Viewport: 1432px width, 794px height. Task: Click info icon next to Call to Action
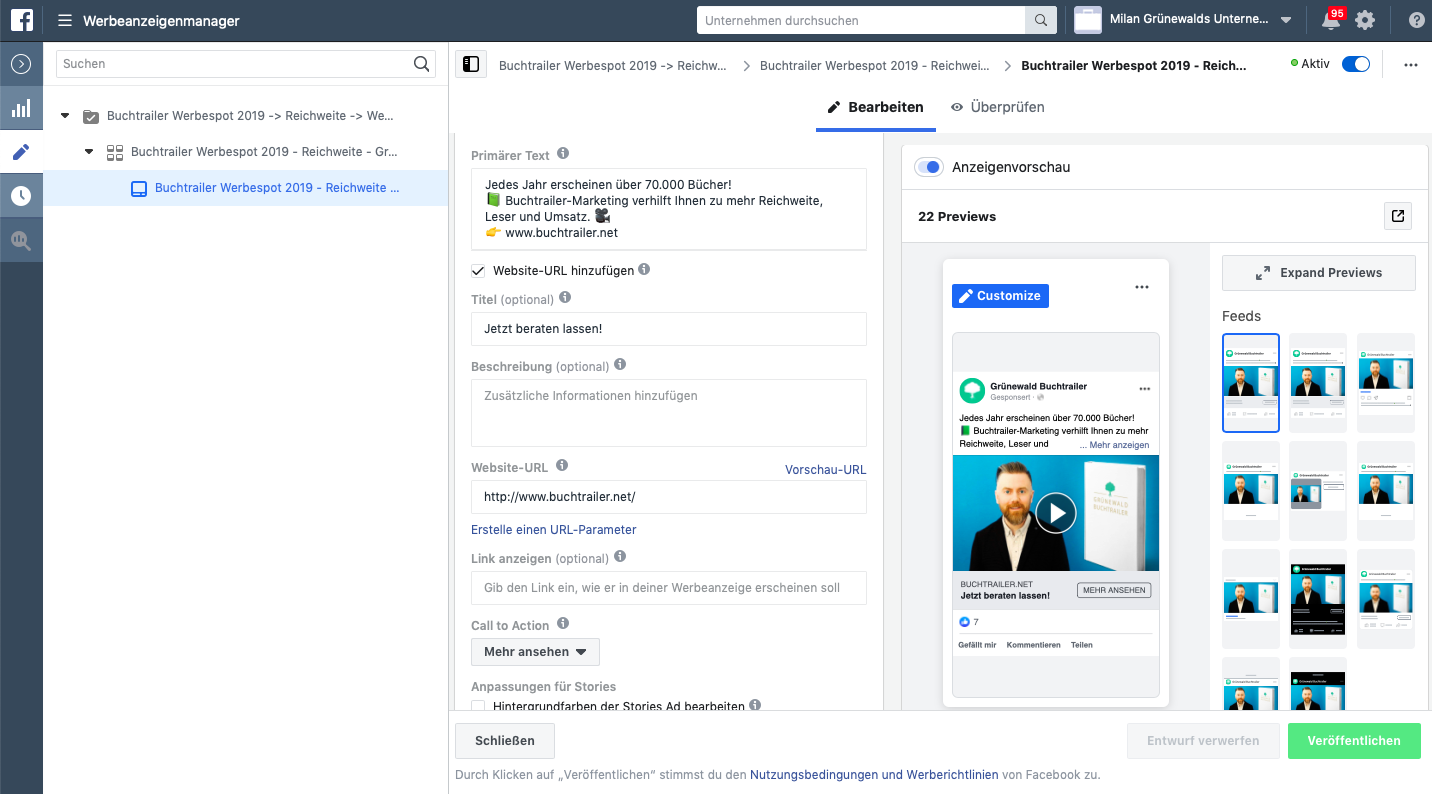[563, 624]
